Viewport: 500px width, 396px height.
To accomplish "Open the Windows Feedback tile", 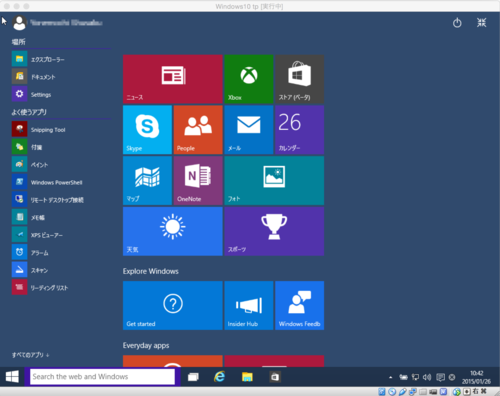I will click(299, 305).
